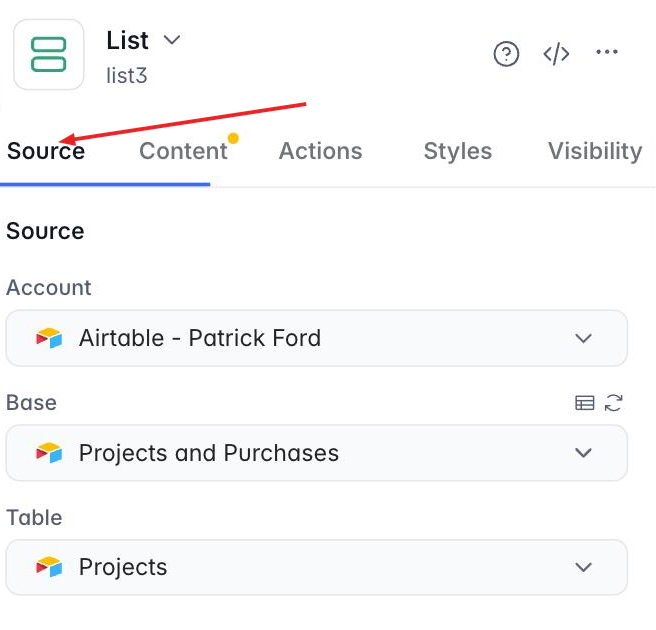Switch to the Actions tab
Image resolution: width=656 pixels, height=630 pixels.
320,151
